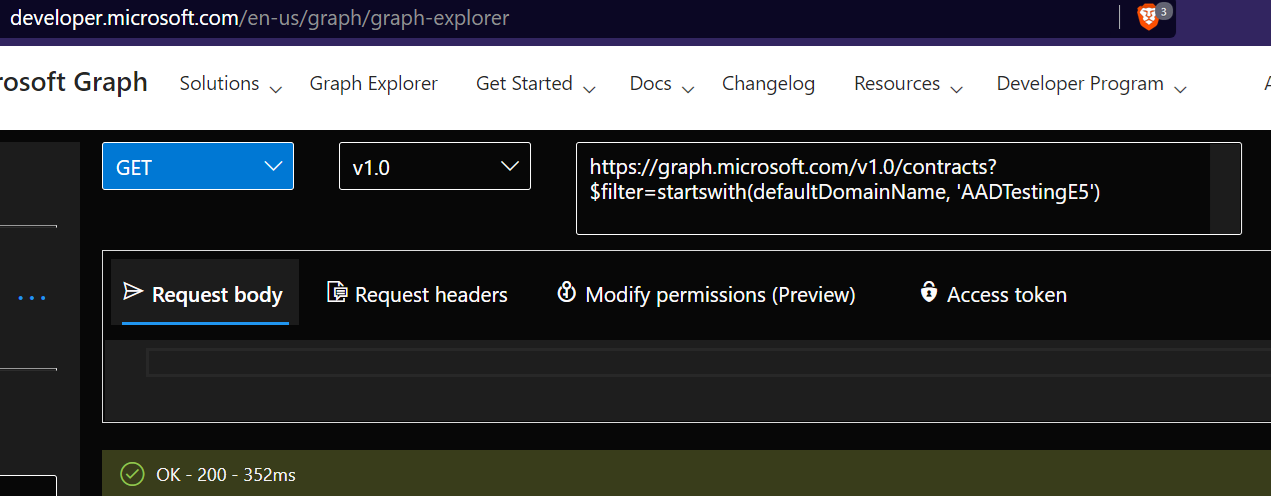
Task: Switch to Modify permissions (Preview) tab
Action: pos(707,294)
